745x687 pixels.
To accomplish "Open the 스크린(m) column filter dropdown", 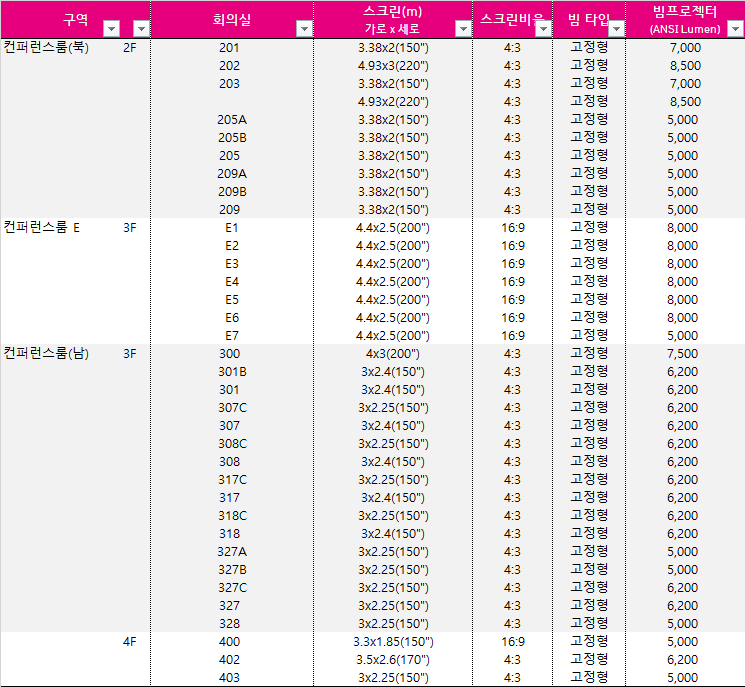I will (x=462, y=29).
